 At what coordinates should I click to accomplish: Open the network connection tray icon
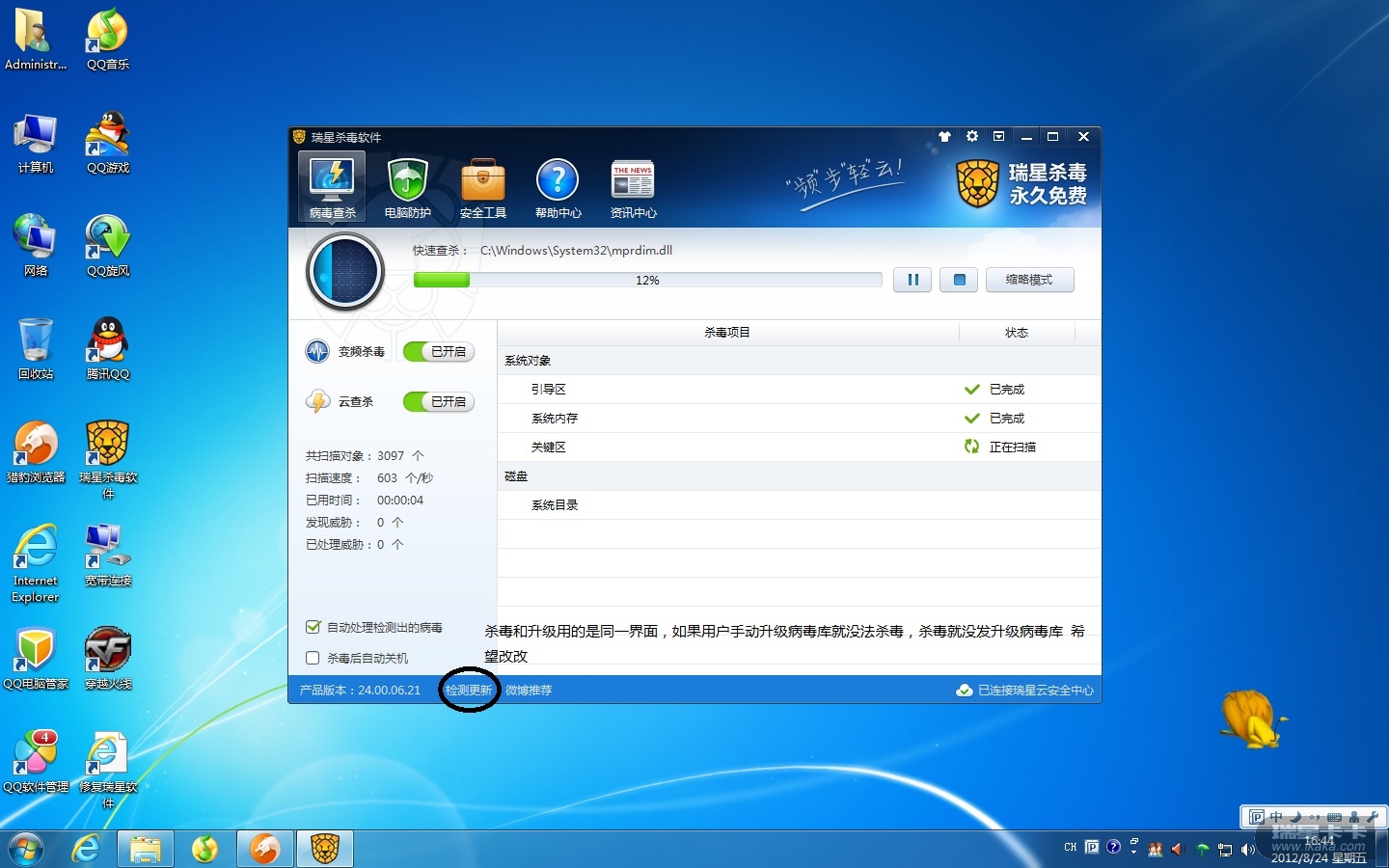click(1225, 849)
